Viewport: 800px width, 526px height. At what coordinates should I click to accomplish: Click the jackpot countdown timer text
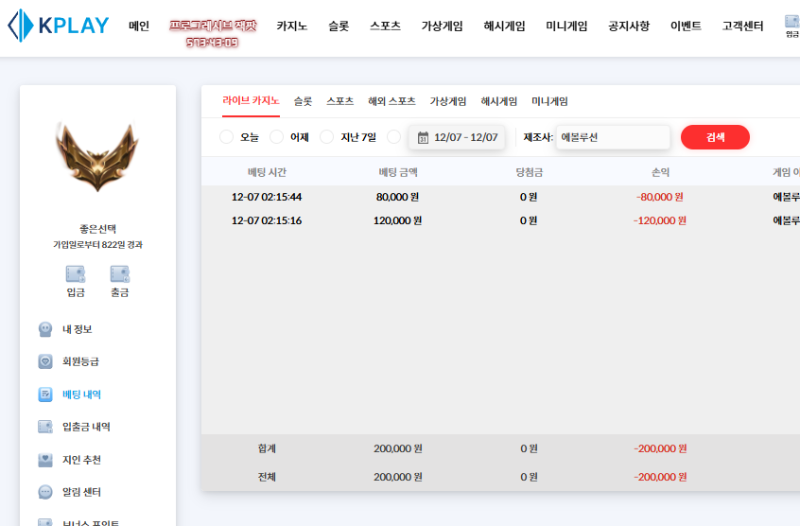click(x=212, y=42)
